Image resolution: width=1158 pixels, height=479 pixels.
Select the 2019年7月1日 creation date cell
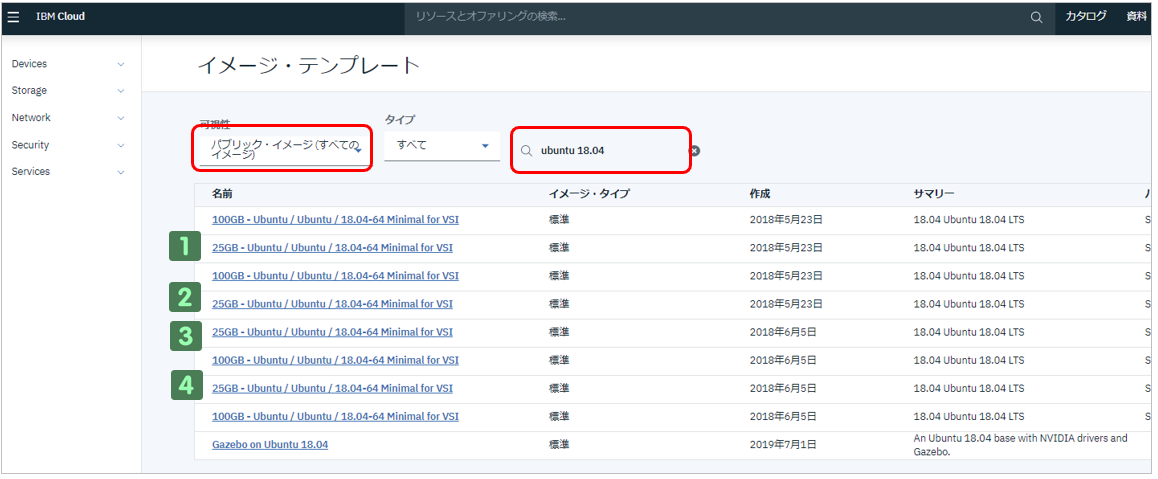coord(782,445)
